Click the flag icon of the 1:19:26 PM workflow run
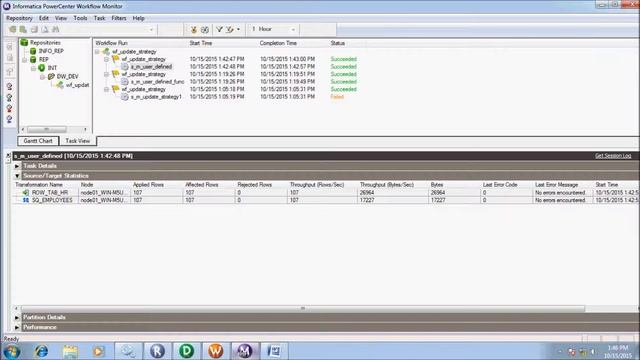640x360 pixels. pyautogui.click(x=116, y=74)
